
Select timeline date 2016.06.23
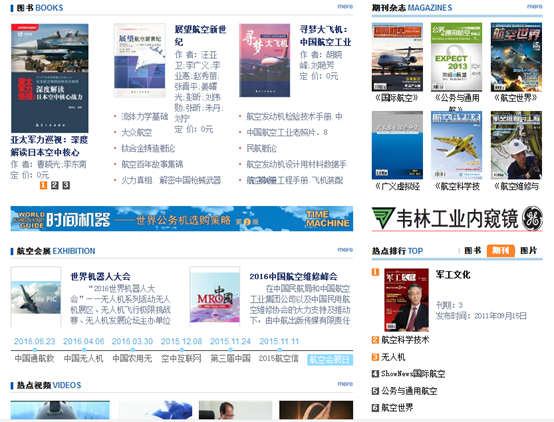35,341
